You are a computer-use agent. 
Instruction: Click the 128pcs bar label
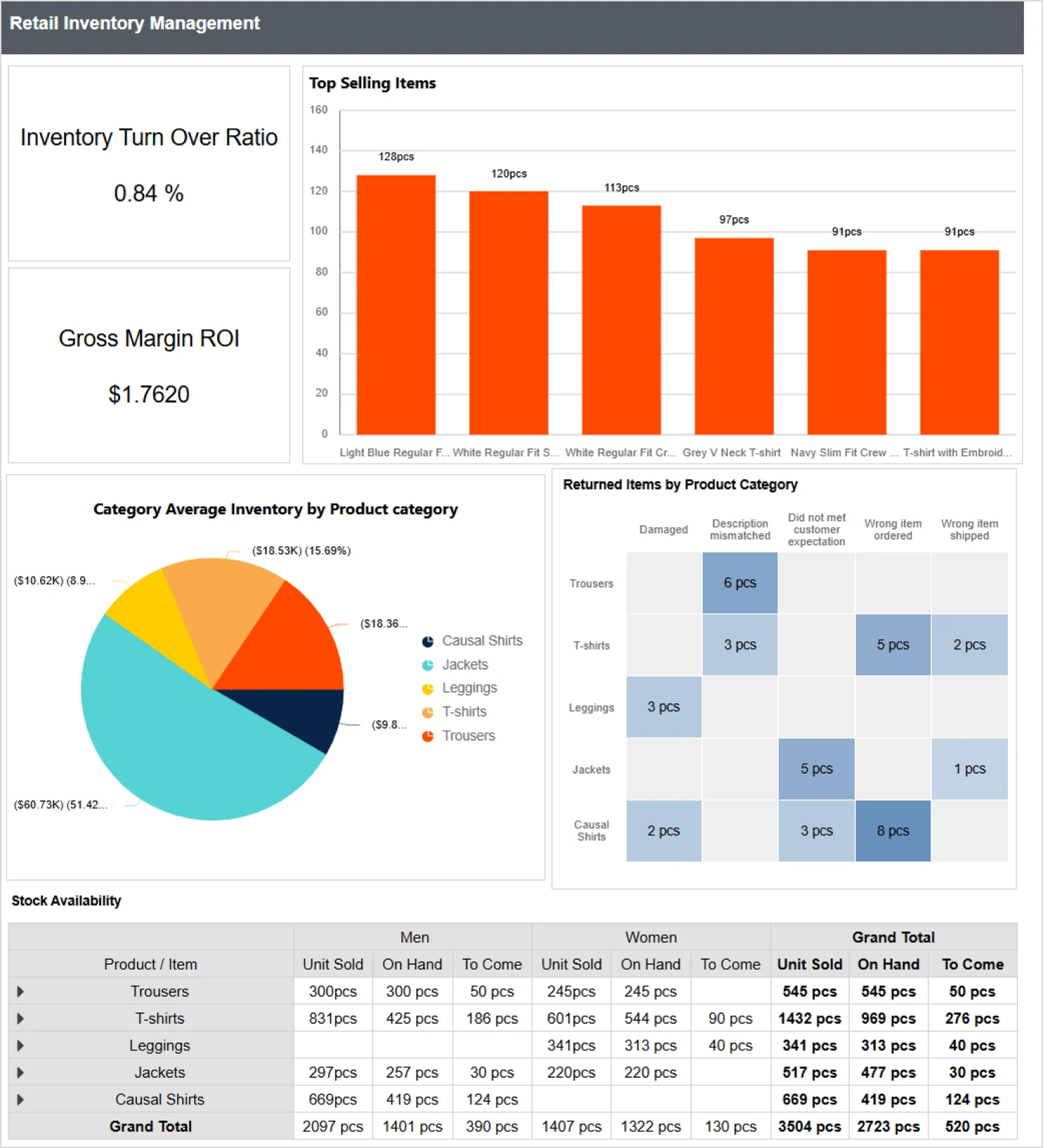click(396, 157)
